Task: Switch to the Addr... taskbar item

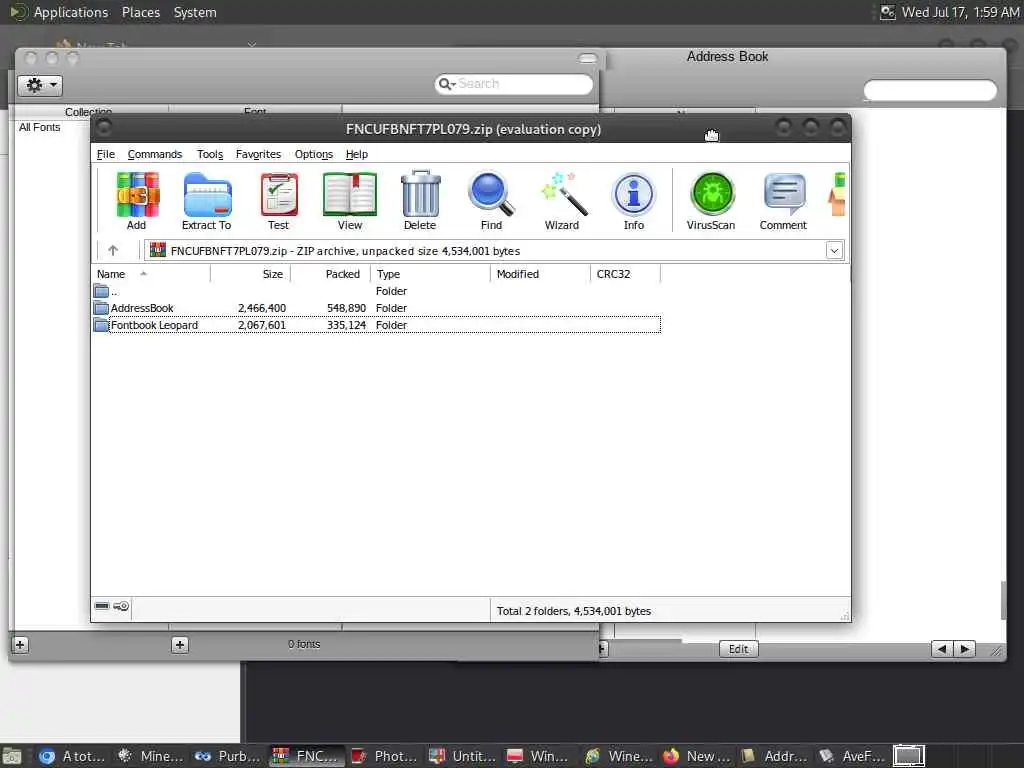Action: tap(775, 756)
